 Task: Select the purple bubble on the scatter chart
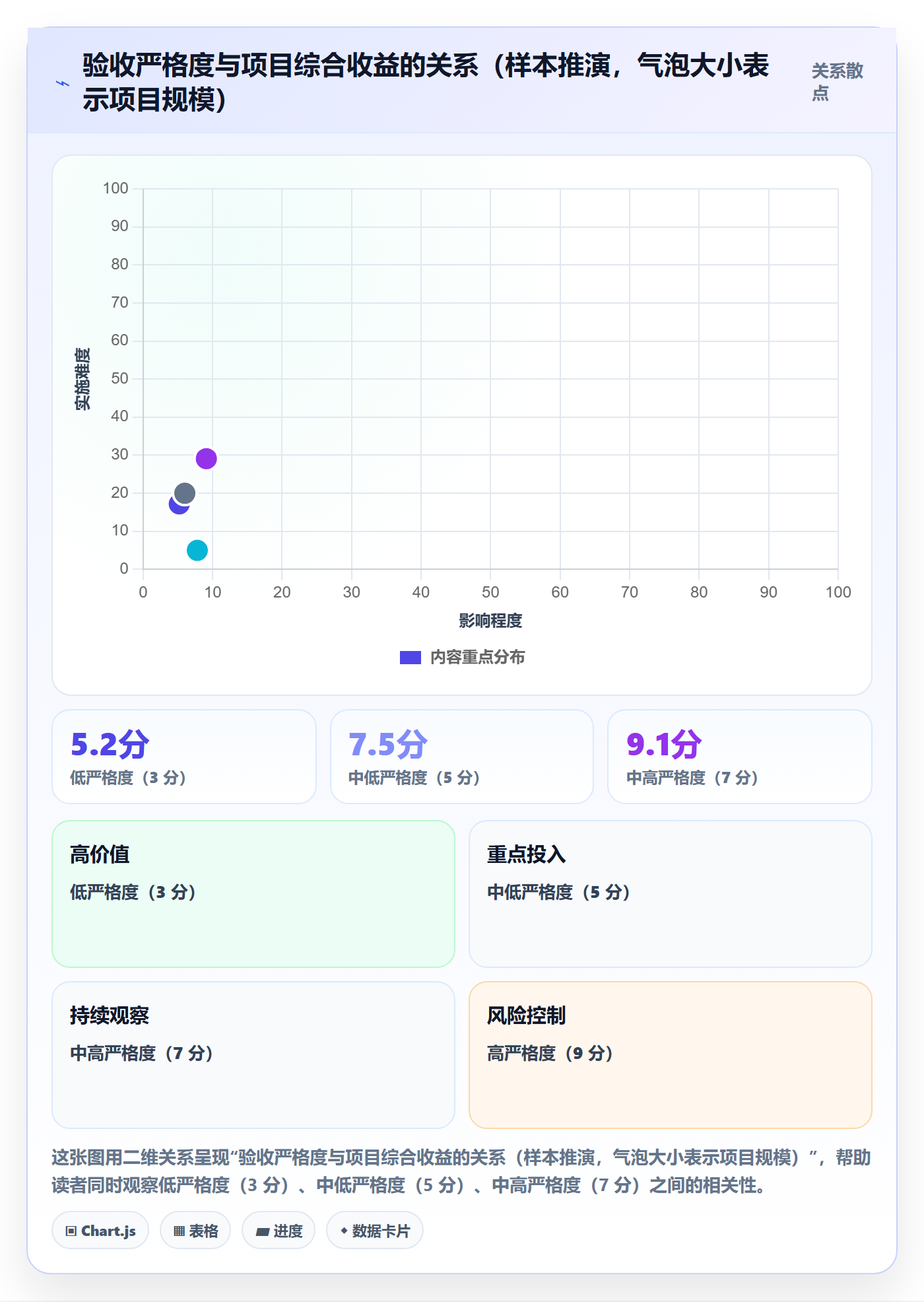(x=207, y=458)
